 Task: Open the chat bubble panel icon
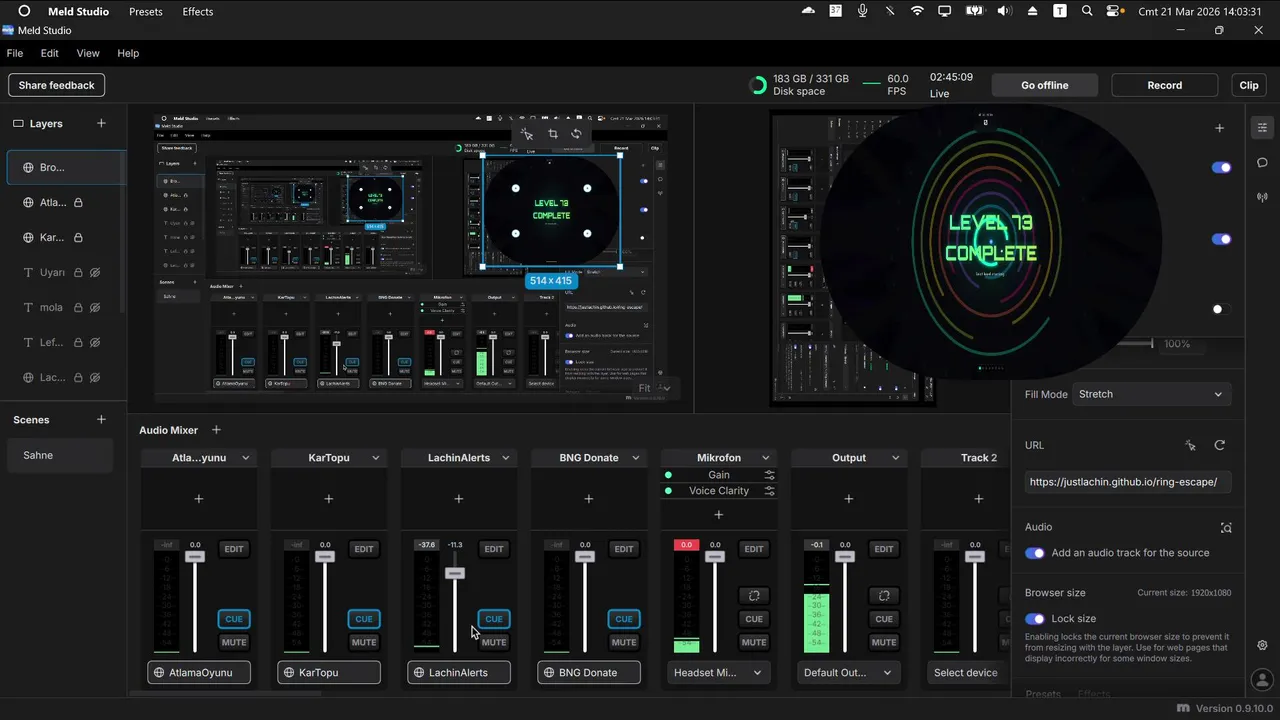pyautogui.click(x=1262, y=162)
